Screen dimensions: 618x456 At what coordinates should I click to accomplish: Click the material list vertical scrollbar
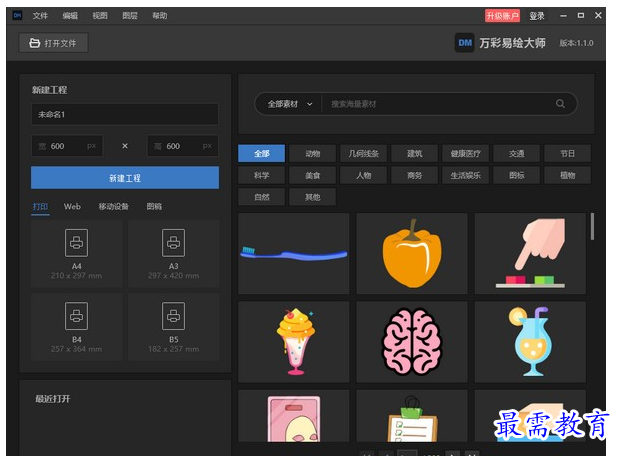tap(592, 227)
